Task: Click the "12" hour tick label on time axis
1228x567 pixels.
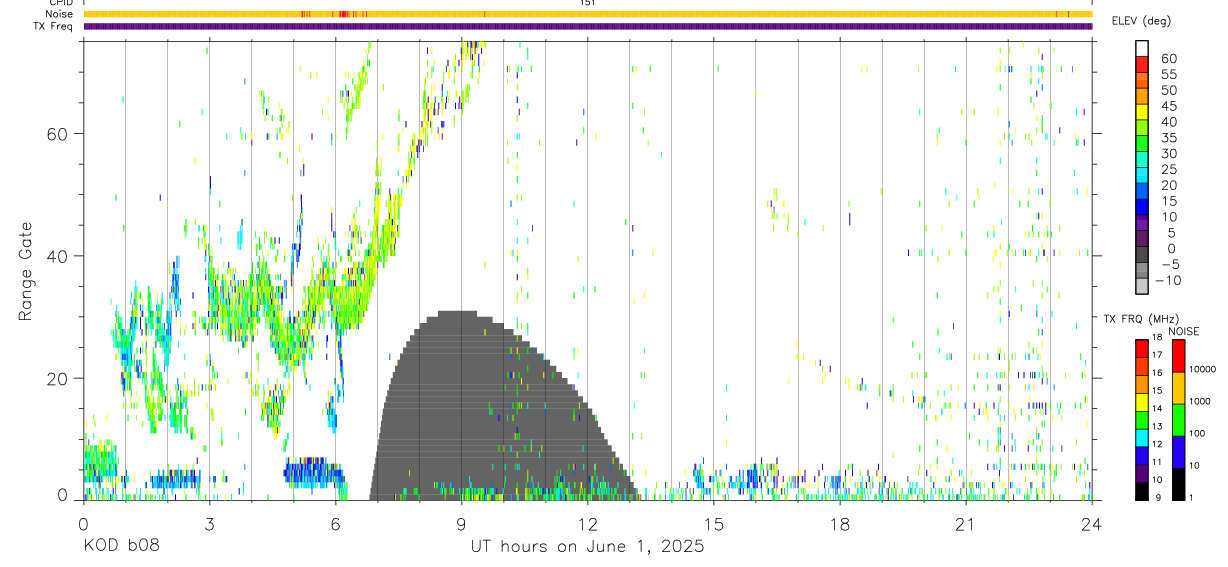Action: (x=587, y=524)
